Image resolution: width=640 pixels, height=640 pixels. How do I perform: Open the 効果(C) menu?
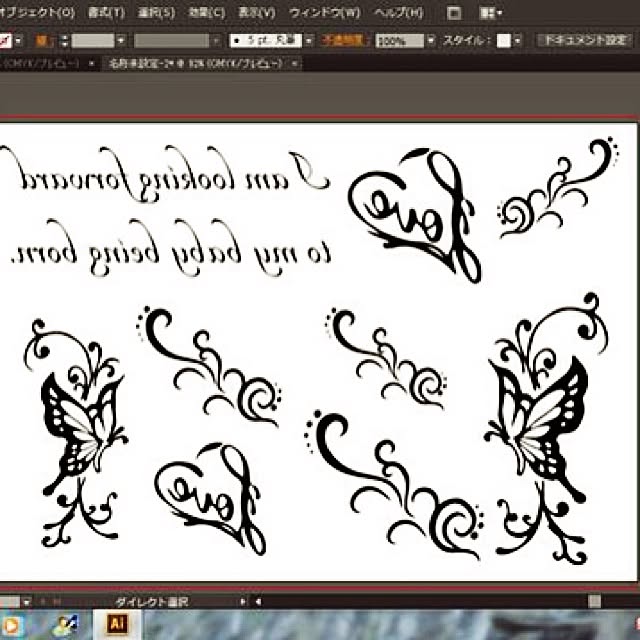(x=207, y=13)
